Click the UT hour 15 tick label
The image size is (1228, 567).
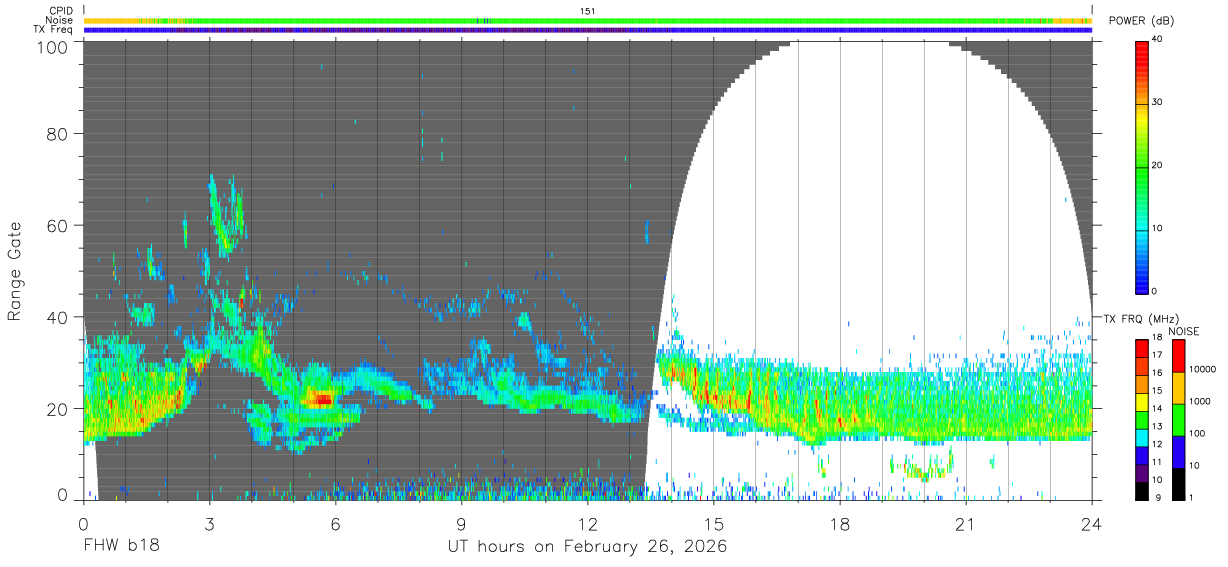click(713, 522)
